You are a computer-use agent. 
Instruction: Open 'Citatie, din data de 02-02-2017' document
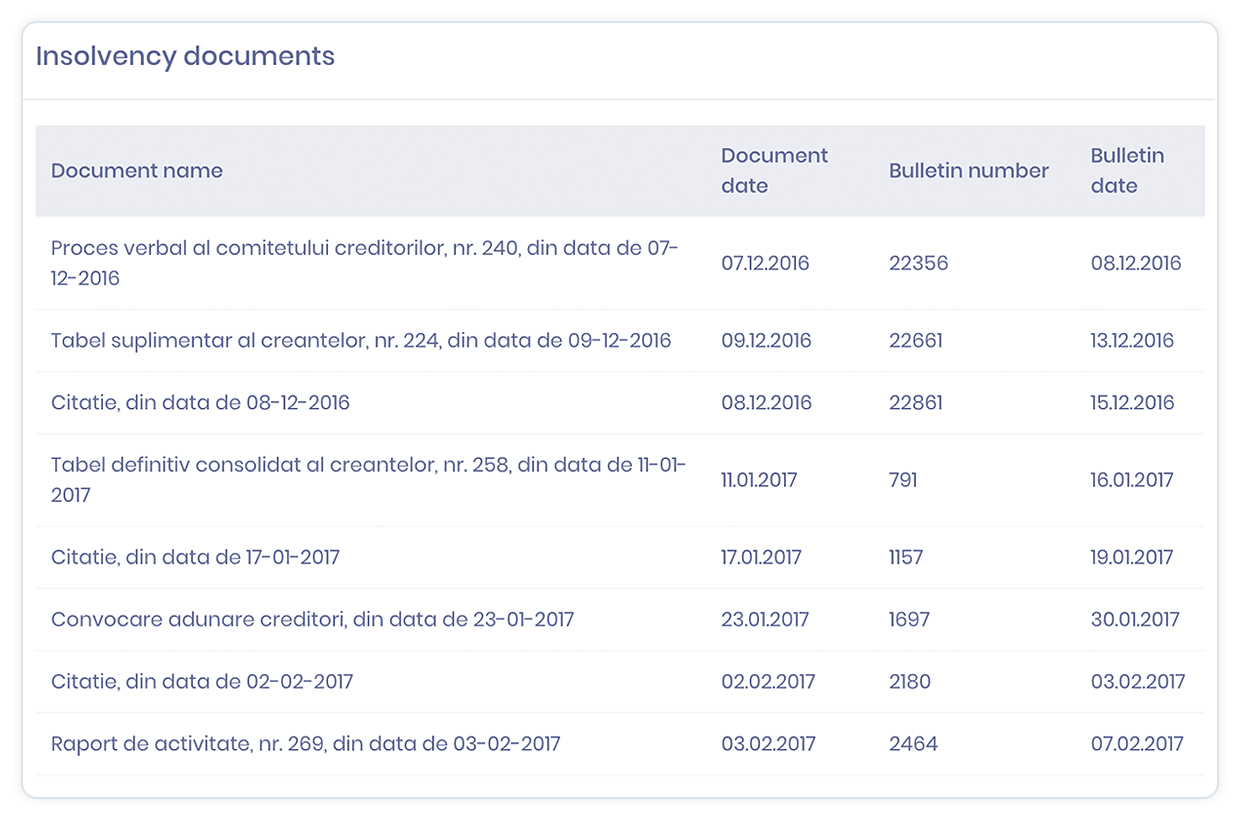(x=202, y=682)
